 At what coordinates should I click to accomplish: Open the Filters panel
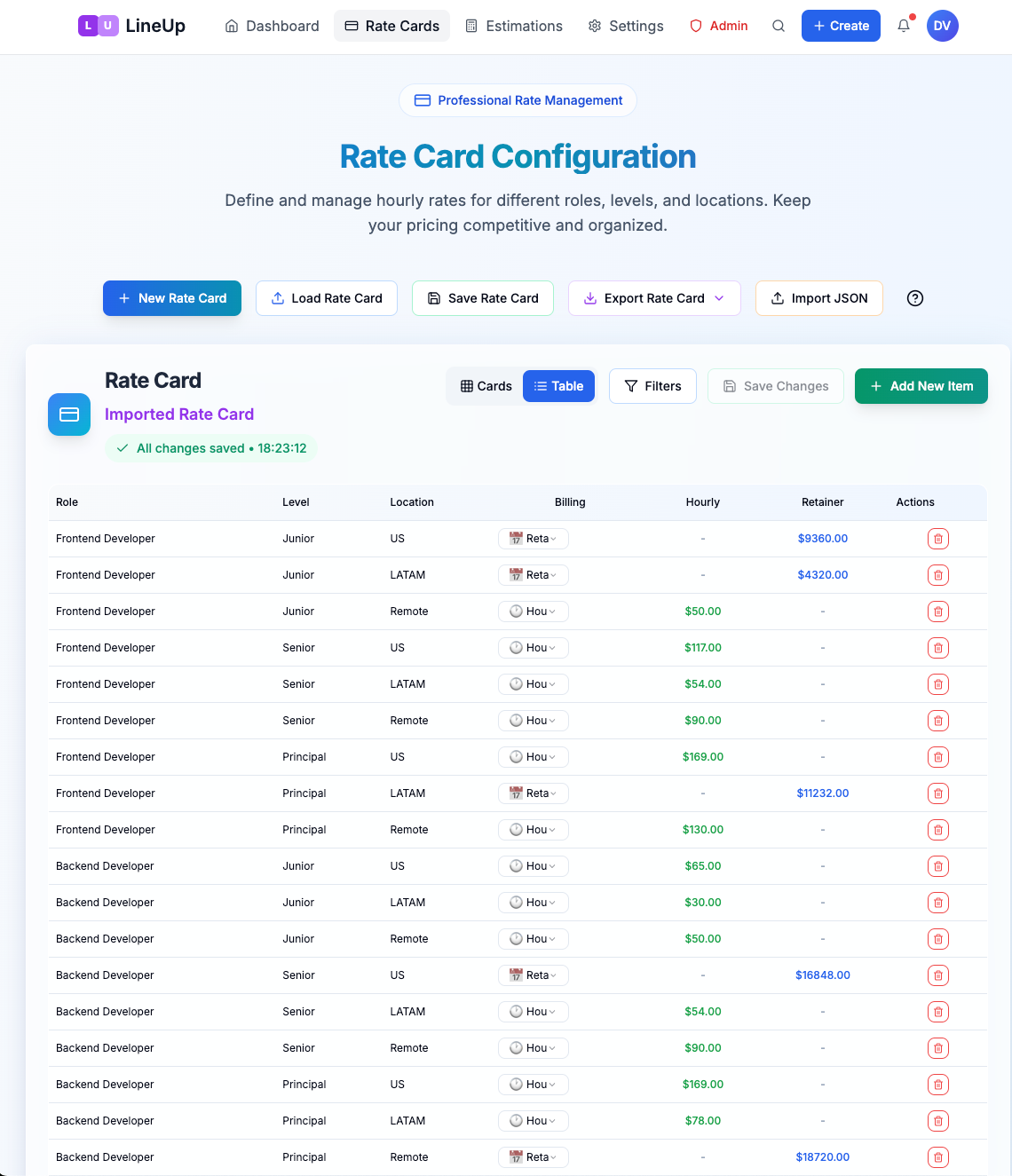point(652,386)
